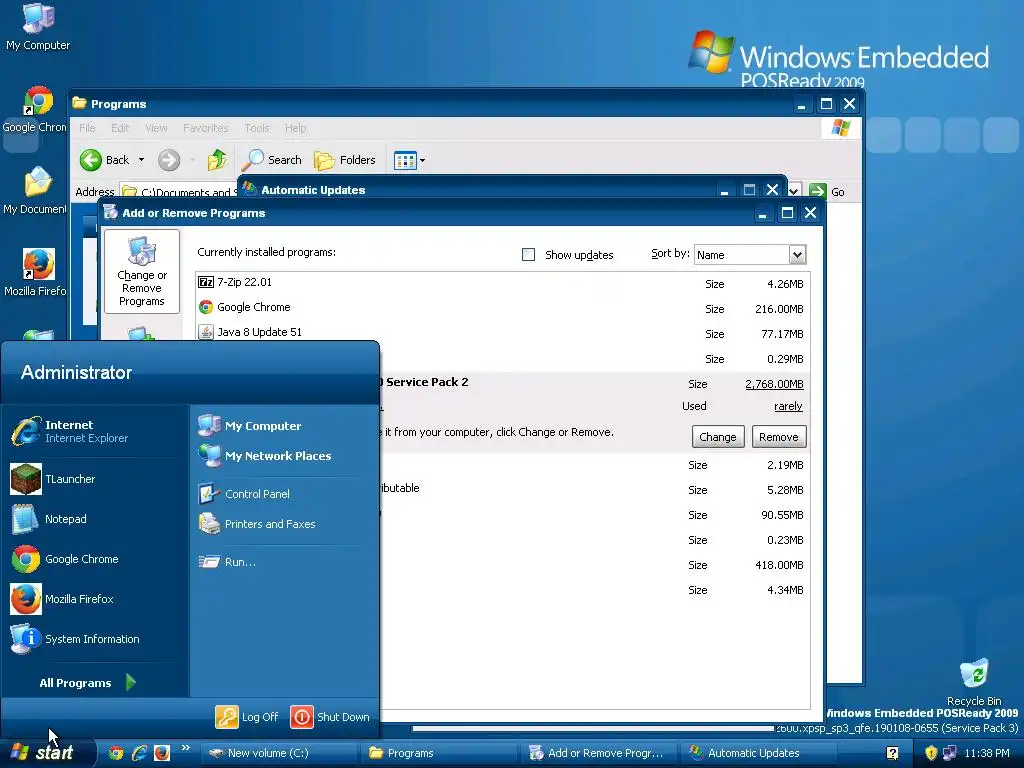Select the Google Chrome entry in the programs list
The height and width of the screenshot is (768, 1024).
click(502, 308)
